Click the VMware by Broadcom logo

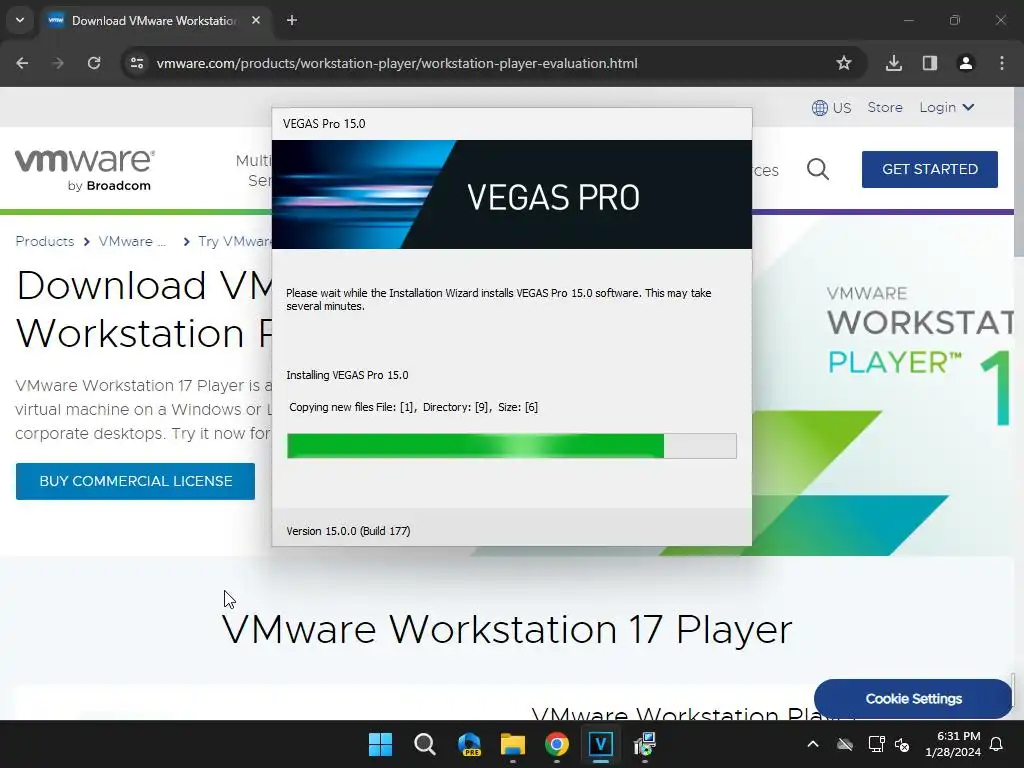[85, 170]
